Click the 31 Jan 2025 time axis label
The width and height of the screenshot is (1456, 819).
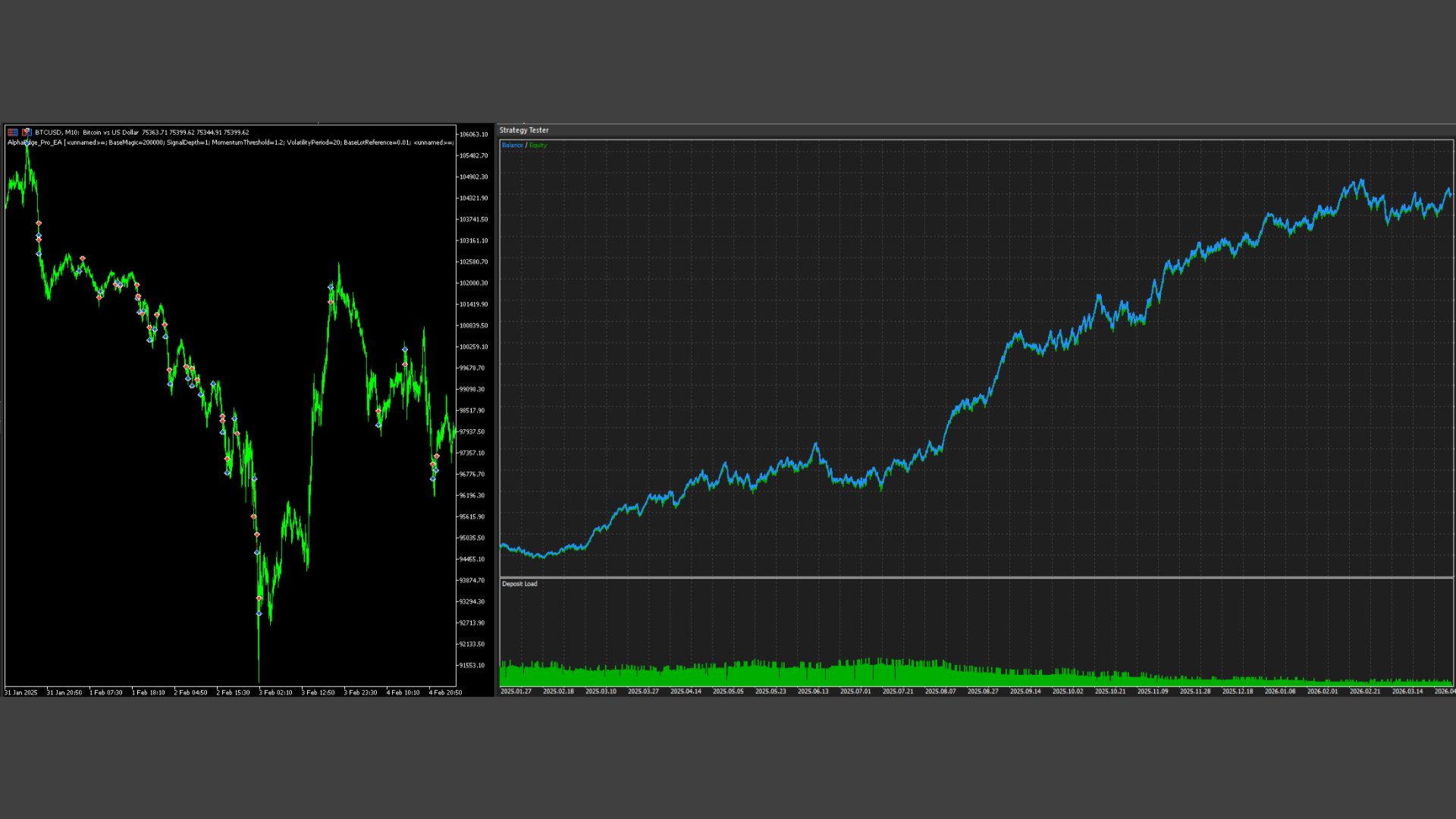[x=20, y=692]
